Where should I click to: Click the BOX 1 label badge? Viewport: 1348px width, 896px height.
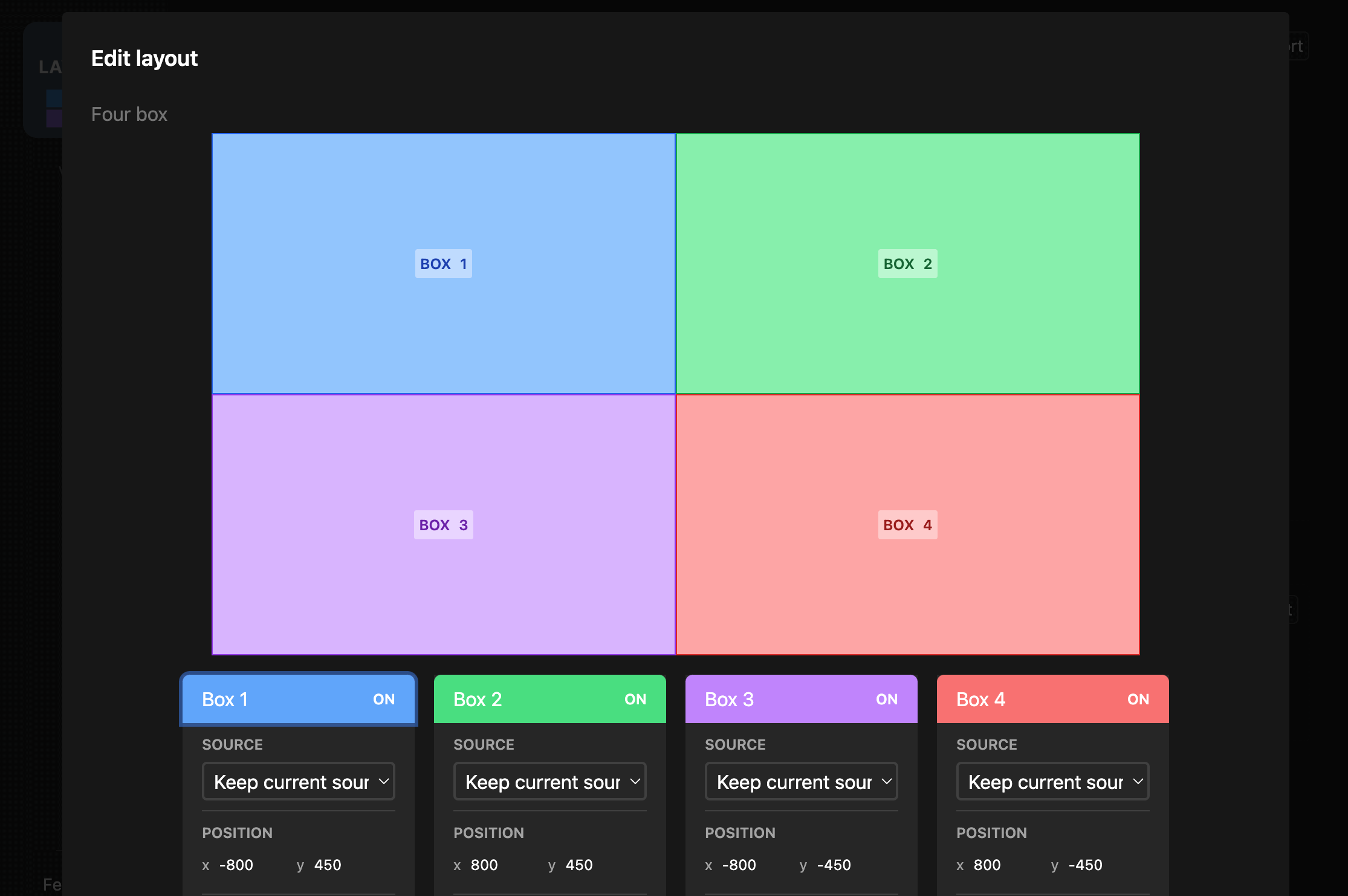point(443,264)
